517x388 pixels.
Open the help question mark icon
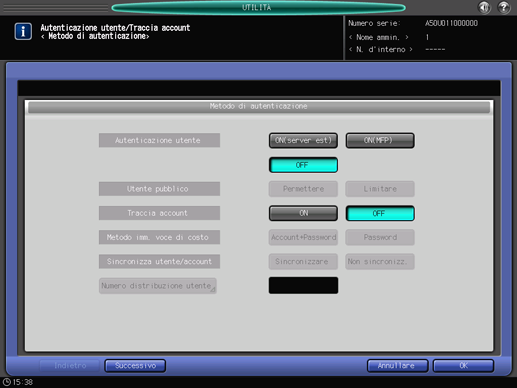[x=504, y=7]
